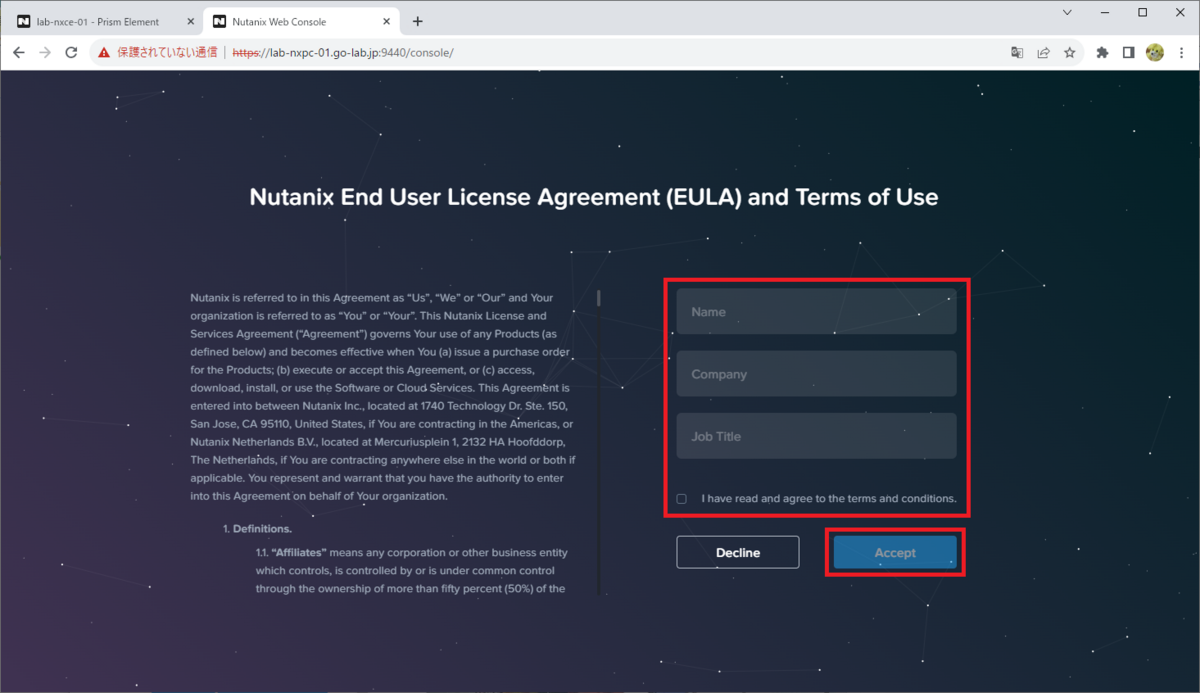The height and width of the screenshot is (693, 1200).
Task: Click the EULA text scrollbar handle
Action: click(x=598, y=298)
